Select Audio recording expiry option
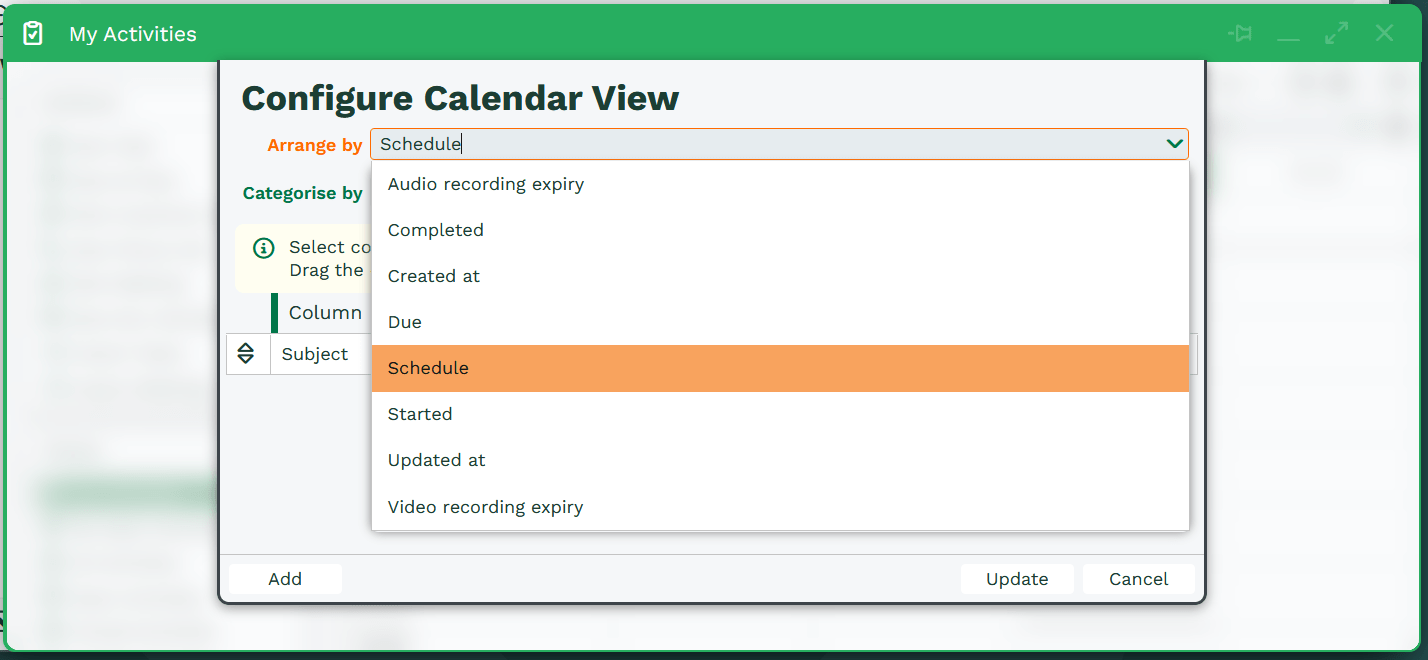 486,184
